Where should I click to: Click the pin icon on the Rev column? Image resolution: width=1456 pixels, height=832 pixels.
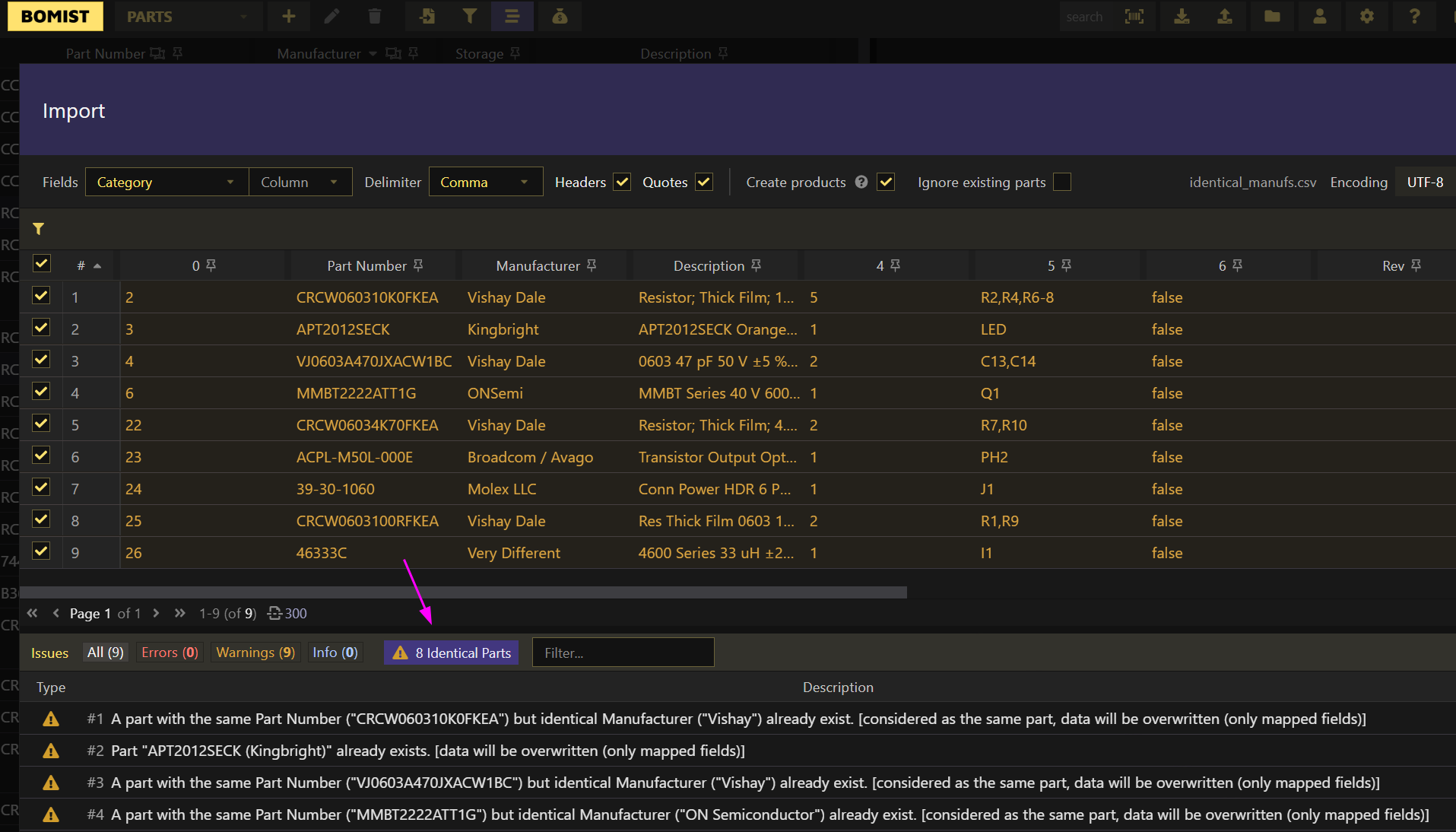1416,265
